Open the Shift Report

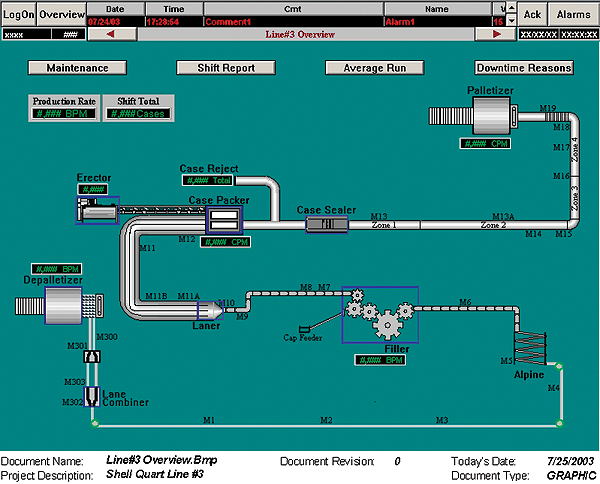coord(225,68)
